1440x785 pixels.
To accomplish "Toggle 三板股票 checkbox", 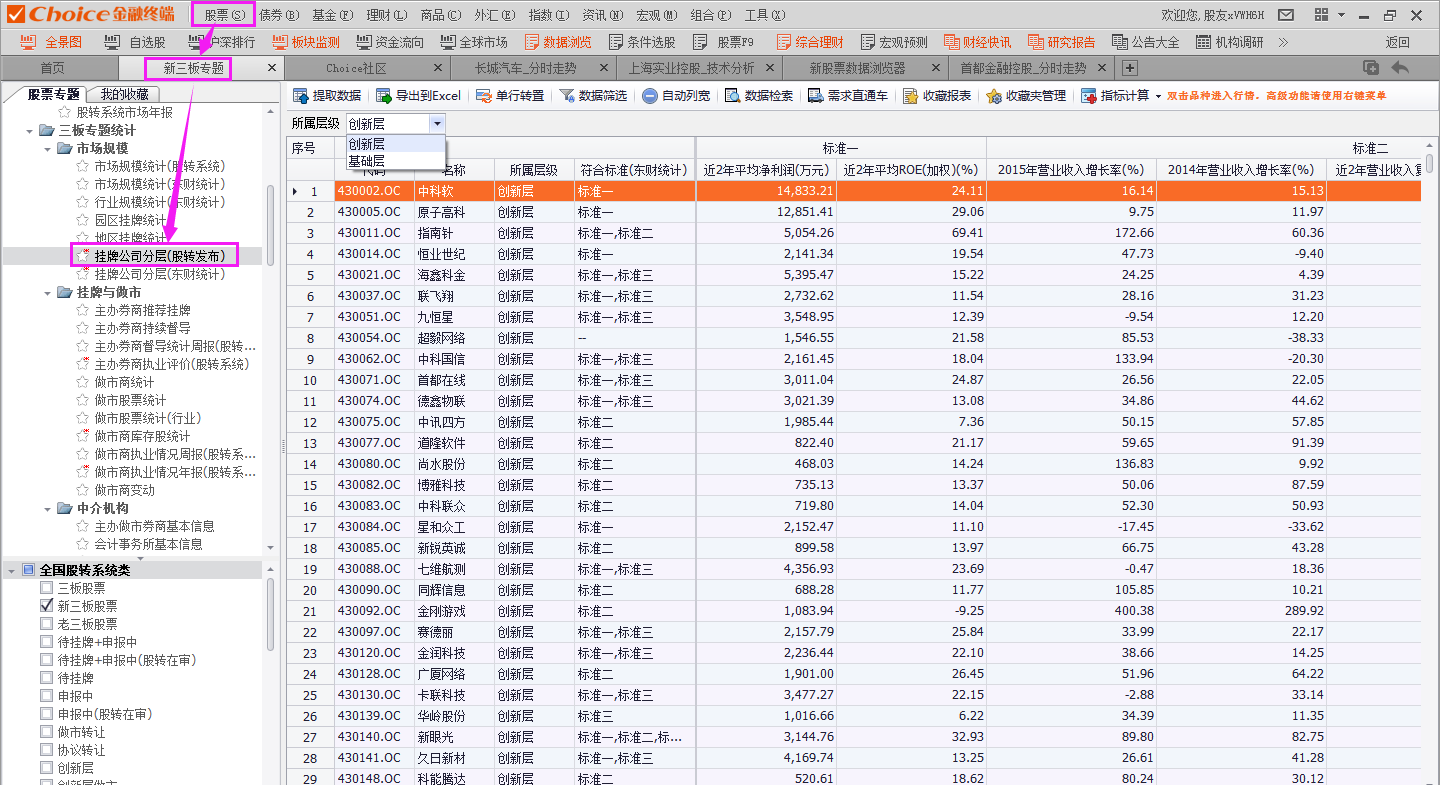I will tap(47, 588).
